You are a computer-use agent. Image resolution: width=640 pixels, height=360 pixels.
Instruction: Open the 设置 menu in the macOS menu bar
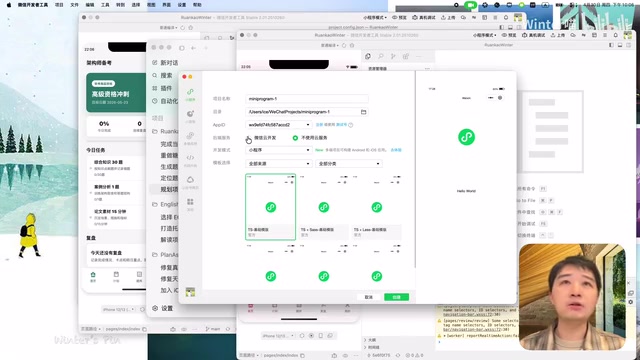pos(182,5)
